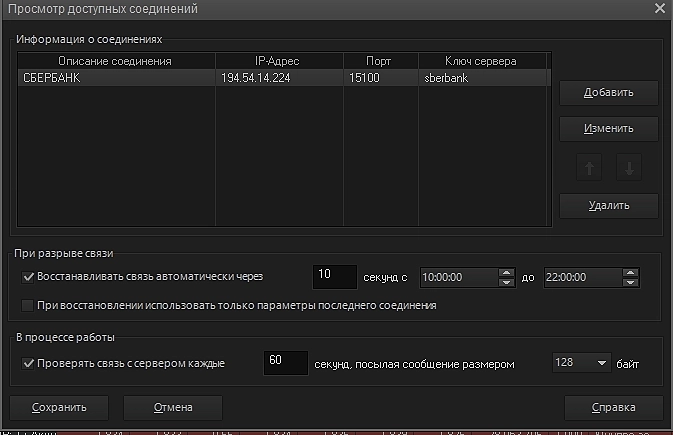This screenshot has height=435, width=673.
Task: Open help via Справка button
Action: click(x=613, y=407)
